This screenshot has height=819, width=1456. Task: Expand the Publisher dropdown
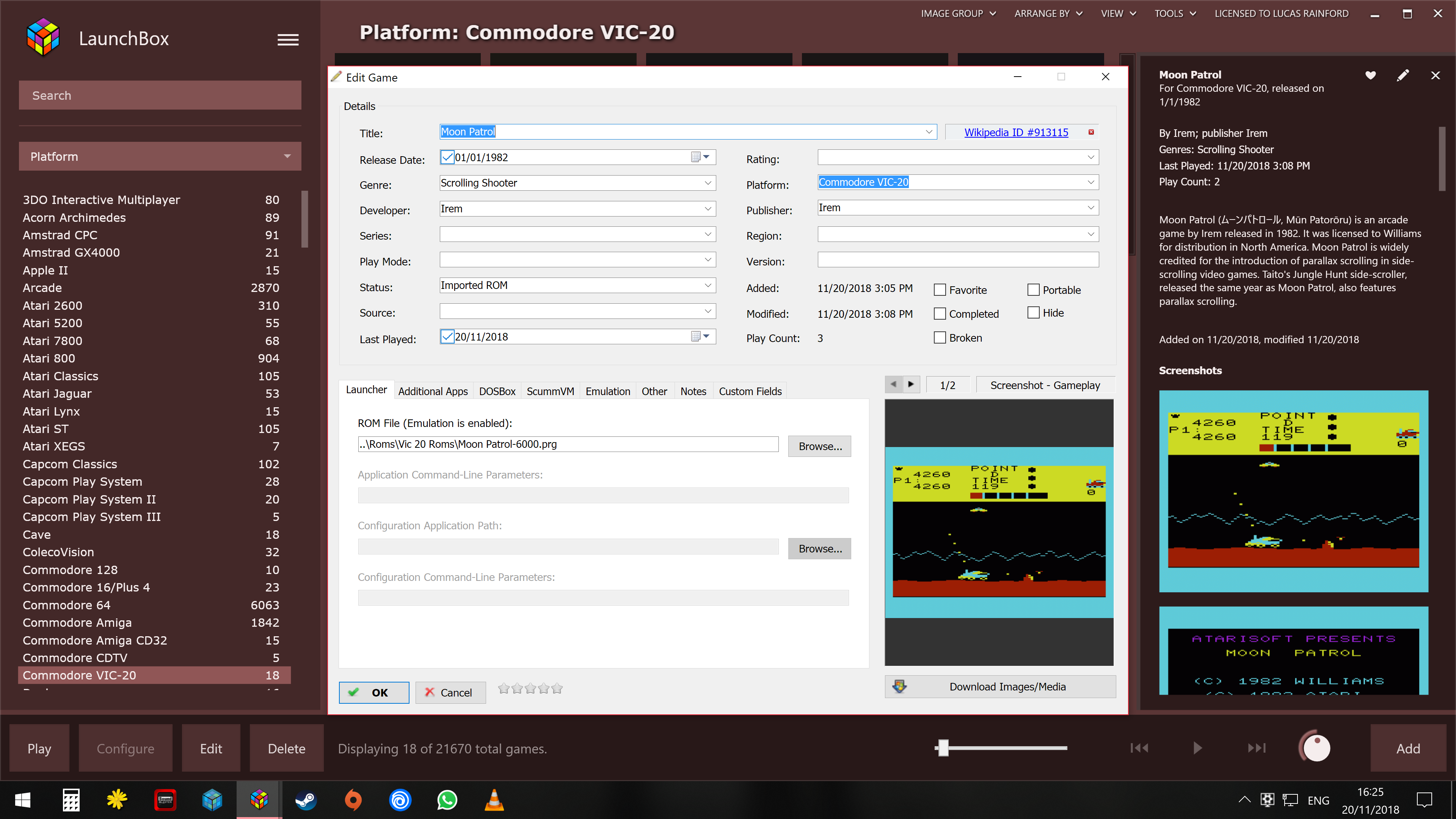pos(1091,207)
